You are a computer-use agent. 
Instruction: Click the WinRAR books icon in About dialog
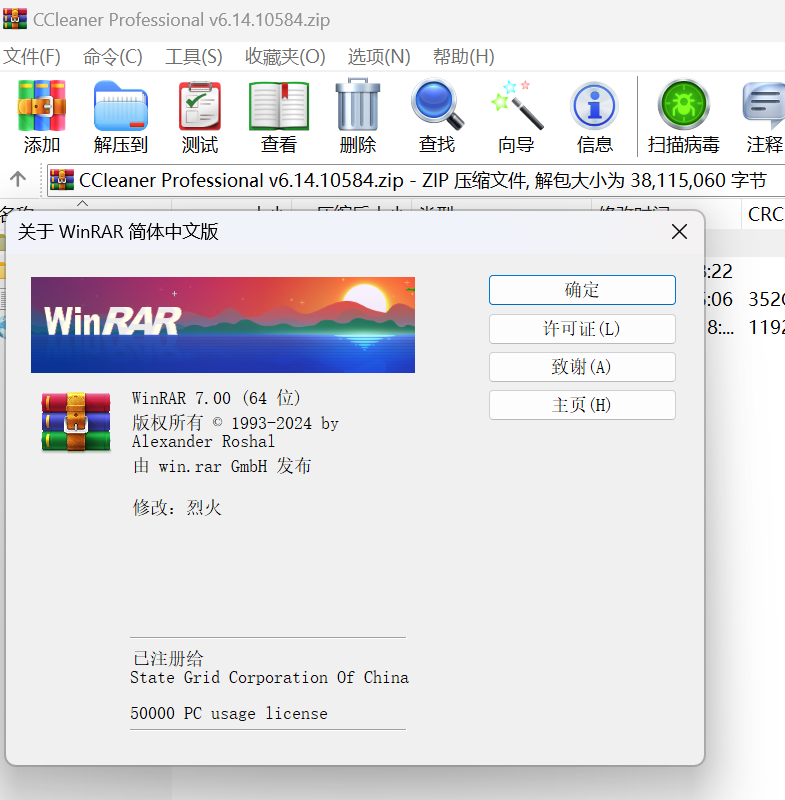[x=75, y=421]
